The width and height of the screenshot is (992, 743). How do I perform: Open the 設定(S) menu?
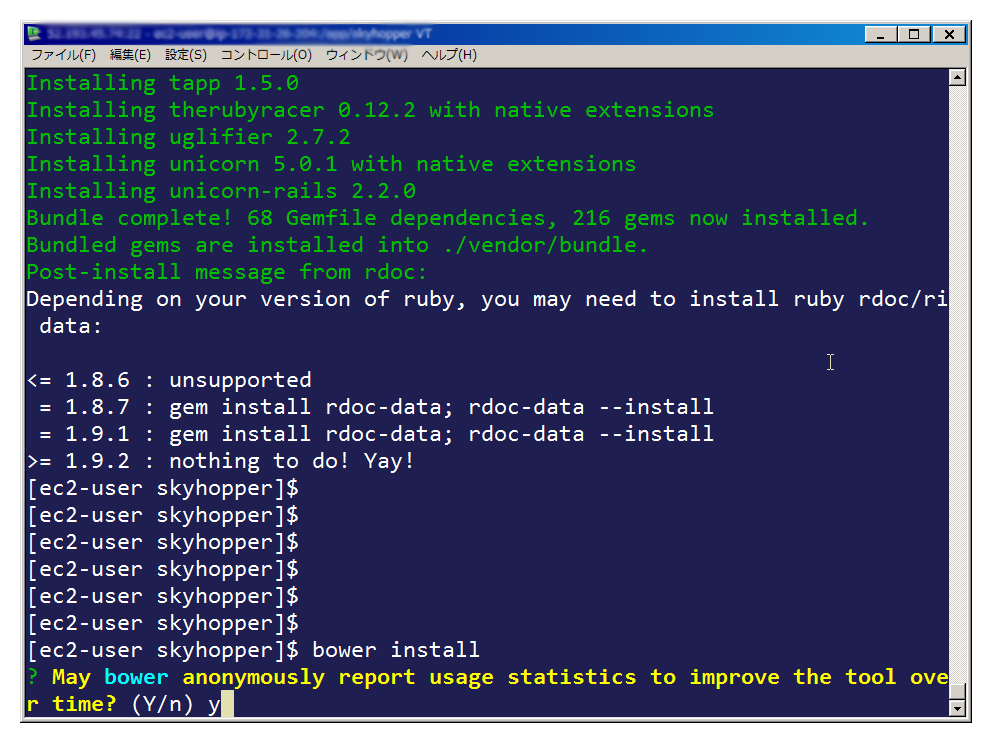point(186,55)
